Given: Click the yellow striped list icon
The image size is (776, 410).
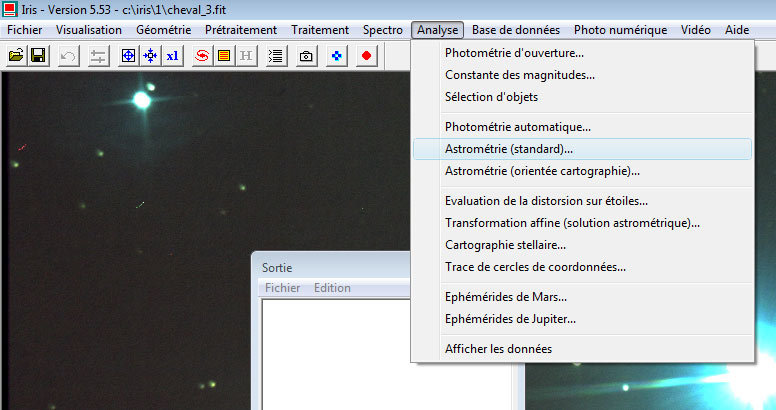Looking at the screenshot, I should click(x=224, y=55).
